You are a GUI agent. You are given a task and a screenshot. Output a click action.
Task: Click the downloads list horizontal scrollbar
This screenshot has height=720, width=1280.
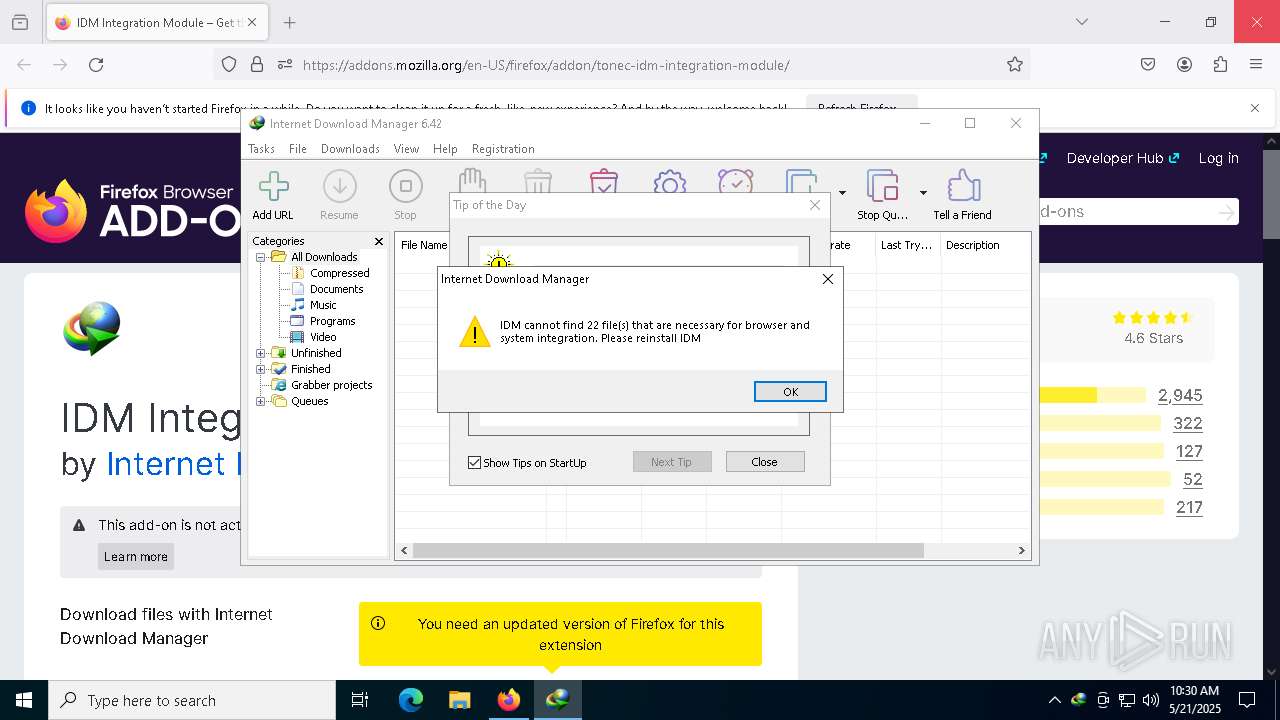click(x=668, y=550)
